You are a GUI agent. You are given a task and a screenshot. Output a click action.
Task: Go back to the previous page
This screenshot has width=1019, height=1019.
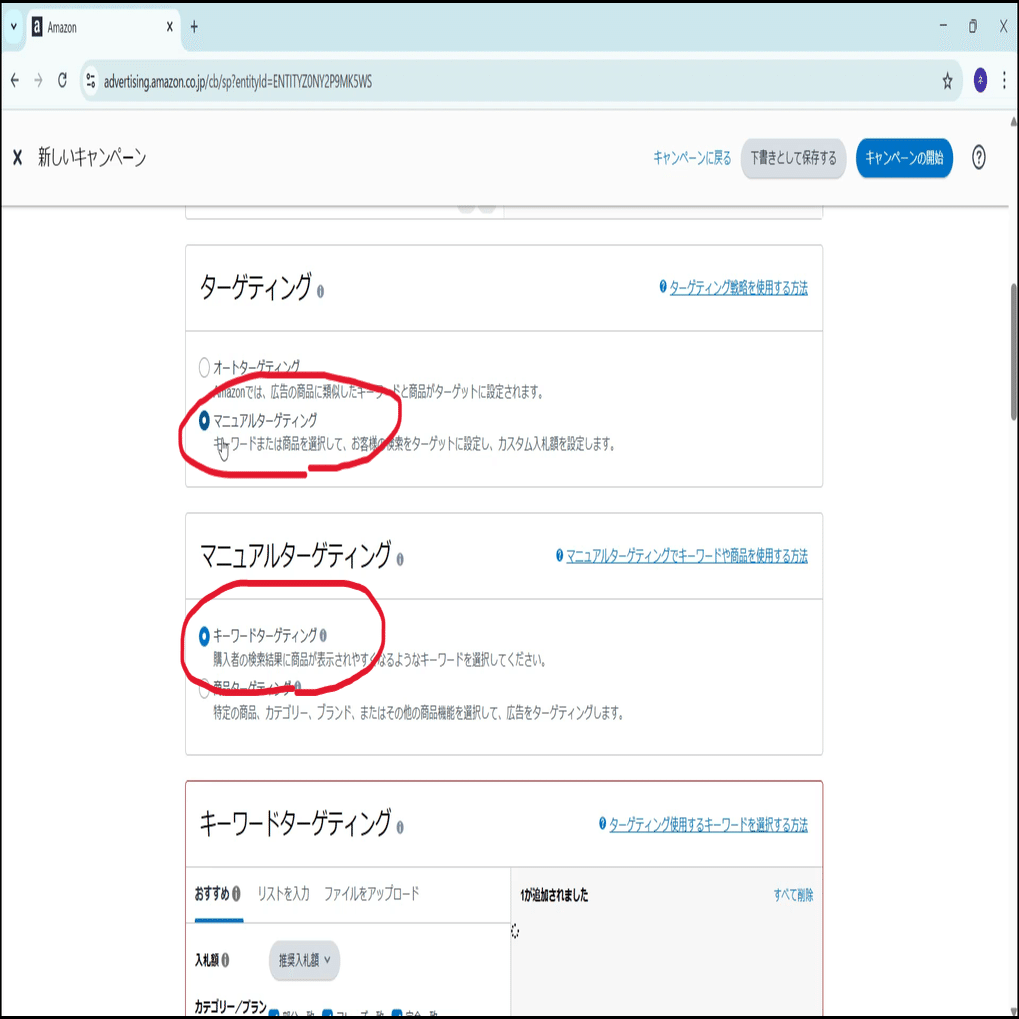click(x=15, y=81)
